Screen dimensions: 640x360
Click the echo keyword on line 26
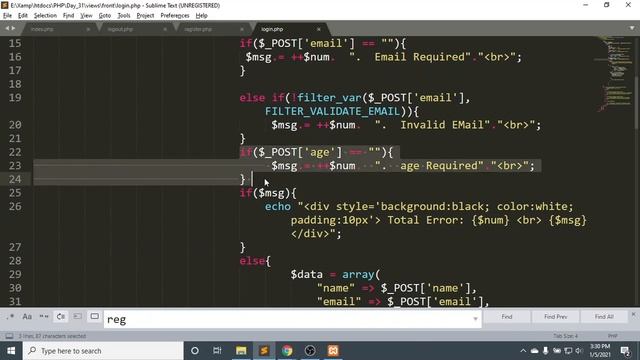[x=278, y=206]
